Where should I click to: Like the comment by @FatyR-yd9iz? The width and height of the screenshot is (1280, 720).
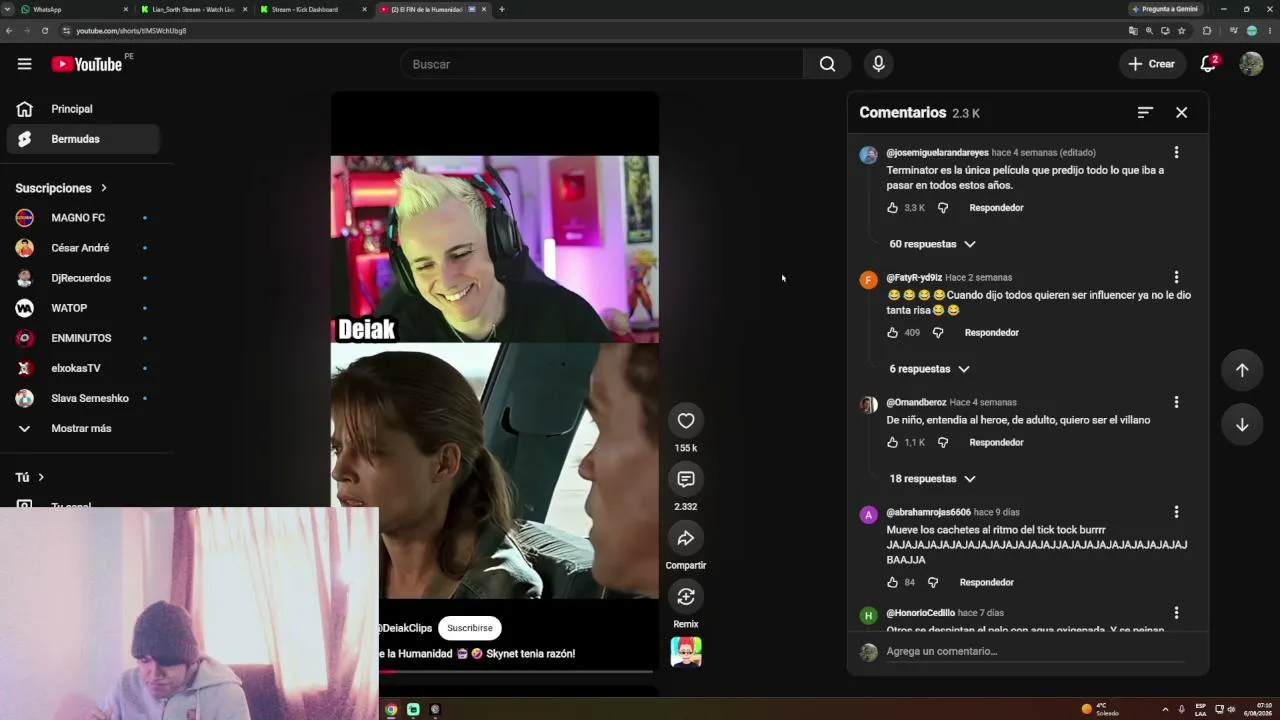click(x=892, y=333)
